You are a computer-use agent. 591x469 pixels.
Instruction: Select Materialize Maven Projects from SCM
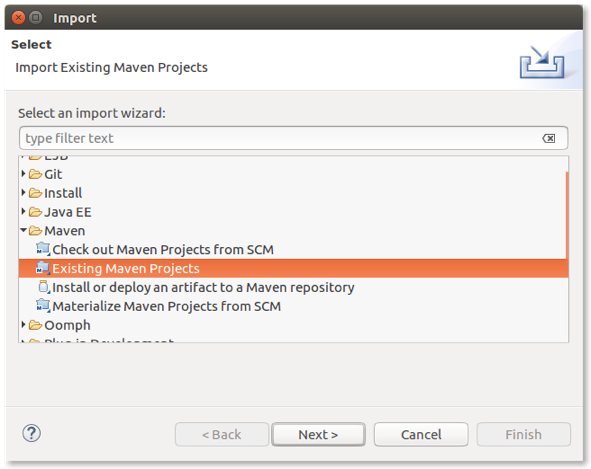pos(166,306)
